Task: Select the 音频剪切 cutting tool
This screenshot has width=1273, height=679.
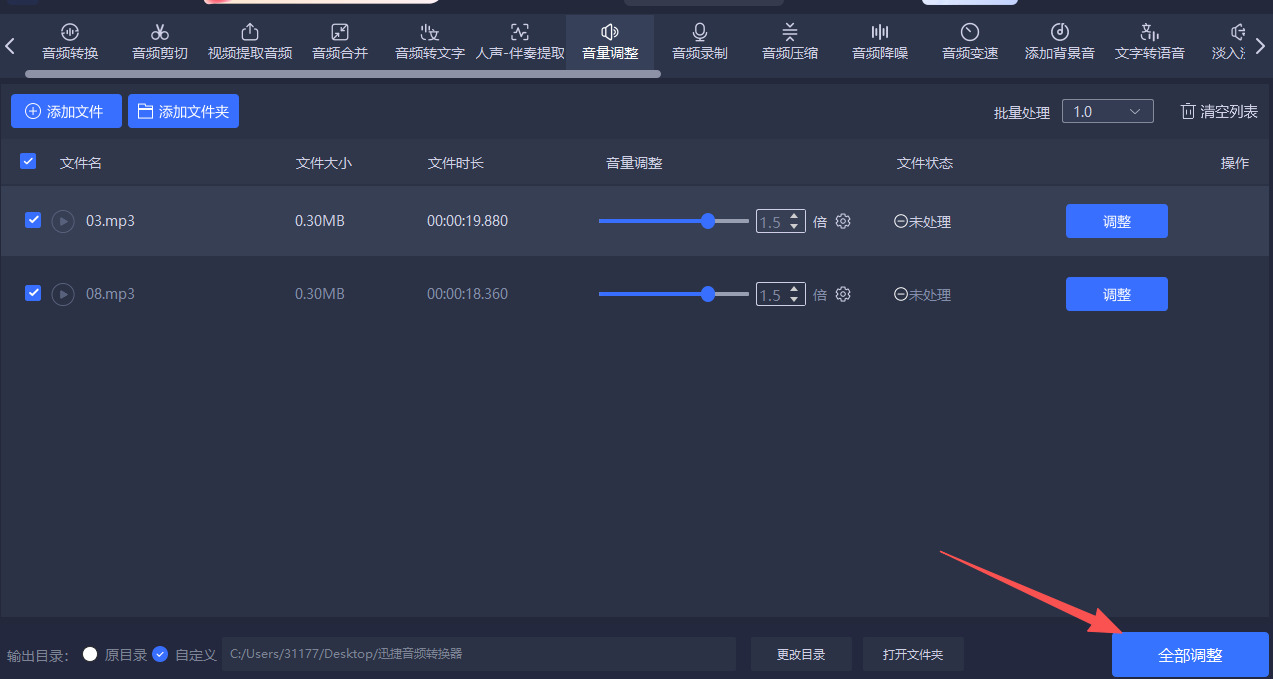Action: click(x=159, y=40)
